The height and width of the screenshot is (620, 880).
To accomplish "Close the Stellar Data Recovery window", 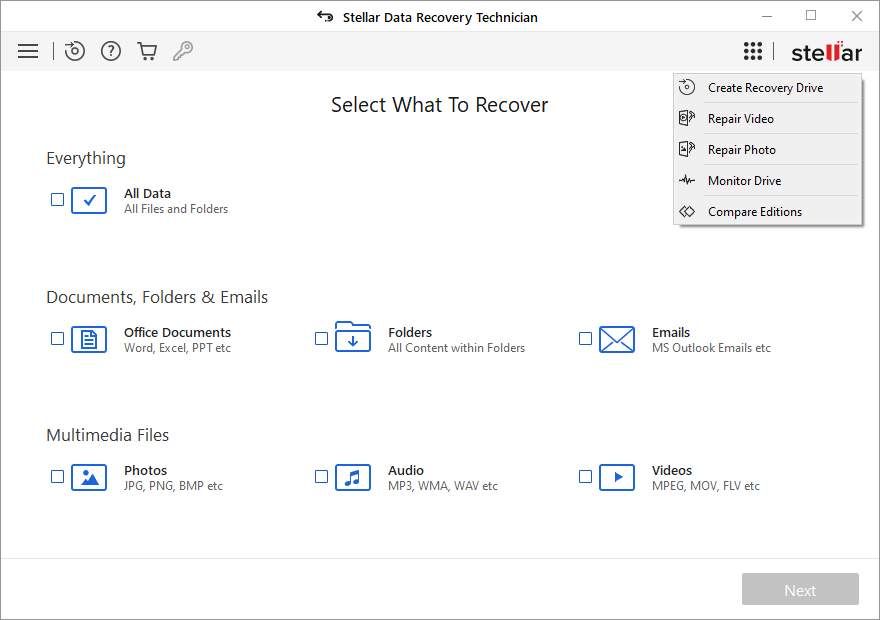I will [856, 16].
